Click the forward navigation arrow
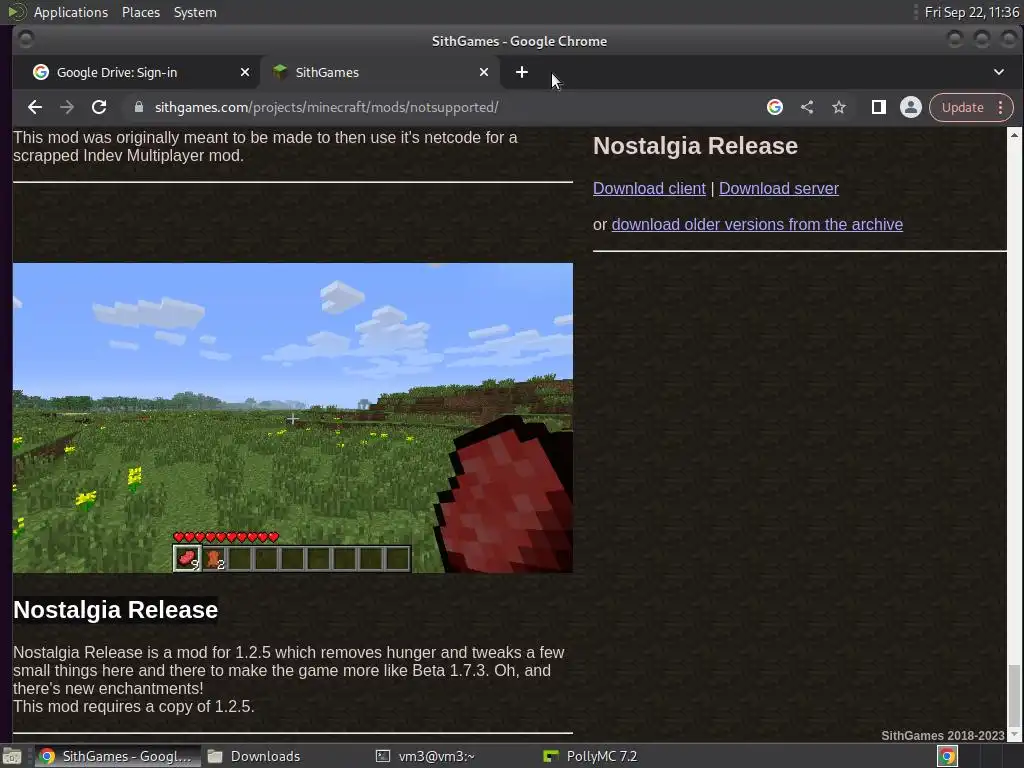The height and width of the screenshot is (768, 1024). [67, 107]
